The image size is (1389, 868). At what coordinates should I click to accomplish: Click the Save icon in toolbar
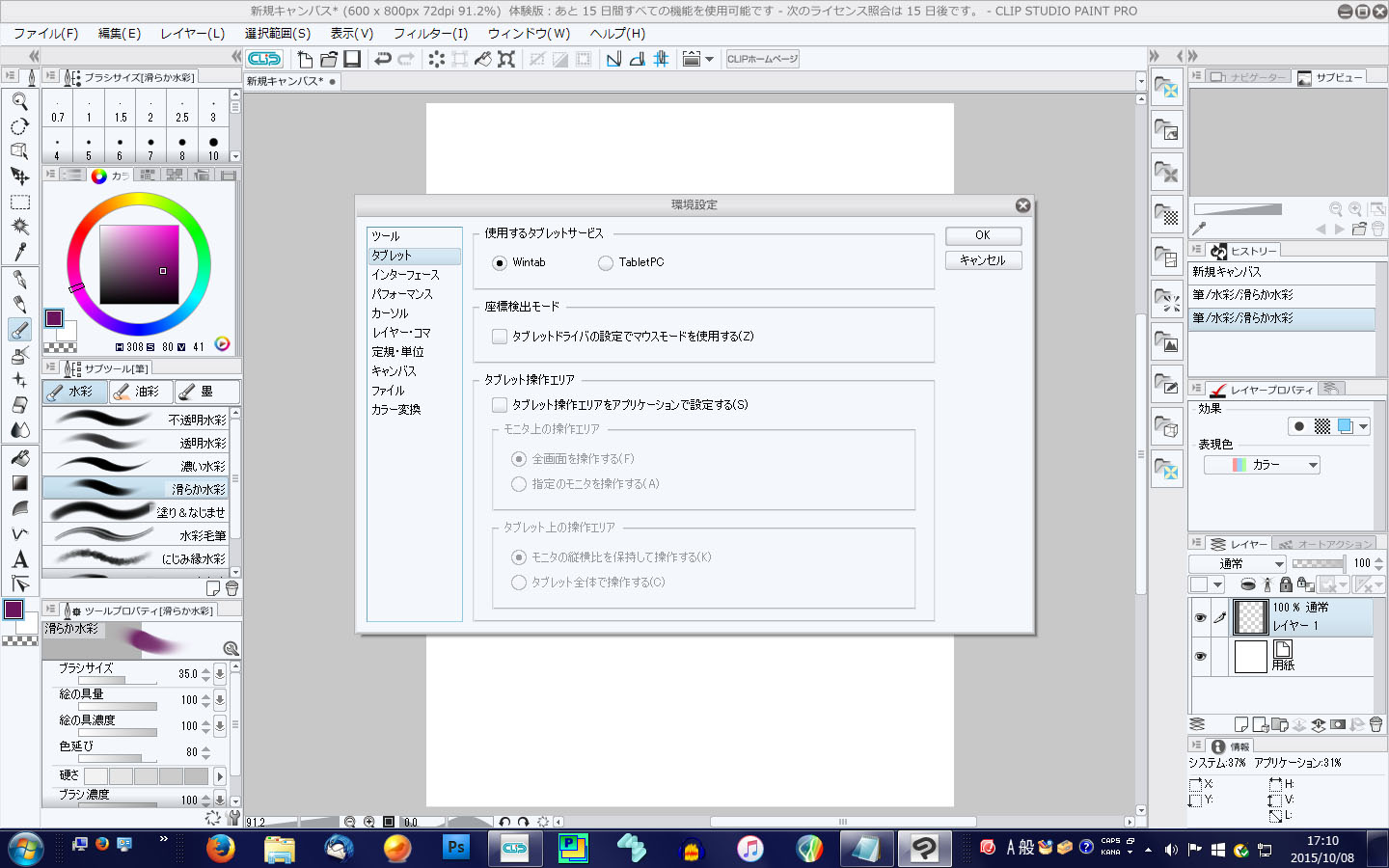(352, 59)
